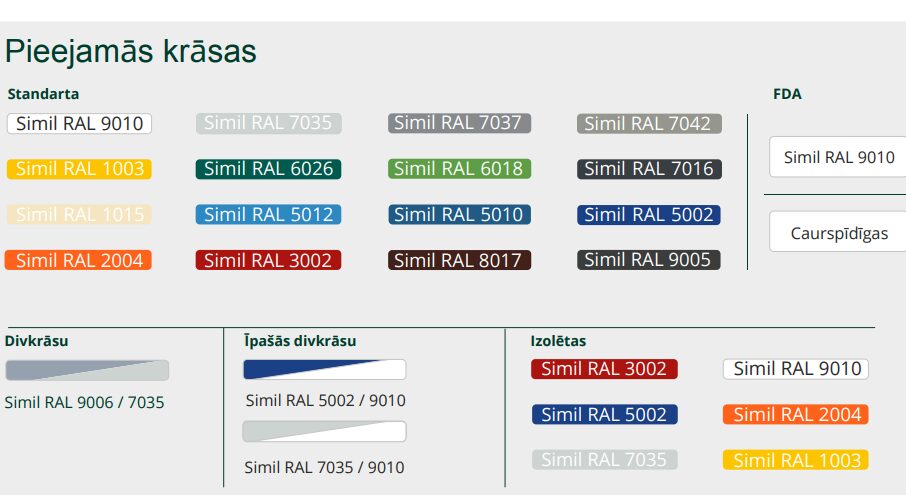The image size is (906, 495).
Task: Select the light blue Simil RAL 5012 swatch
Action: 268,214
